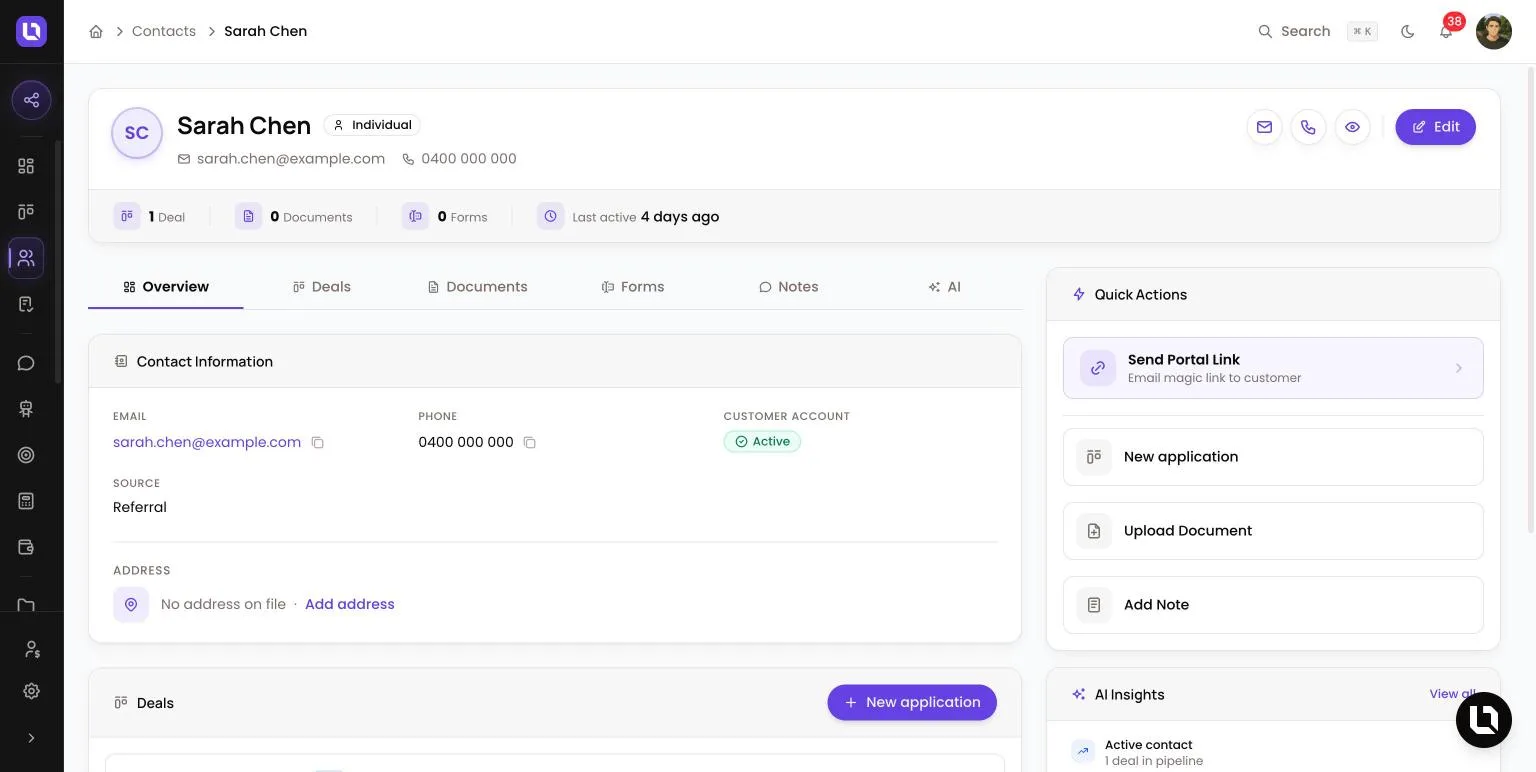This screenshot has width=1536, height=772.
Task: Click the purple Edit button
Action: (x=1435, y=127)
